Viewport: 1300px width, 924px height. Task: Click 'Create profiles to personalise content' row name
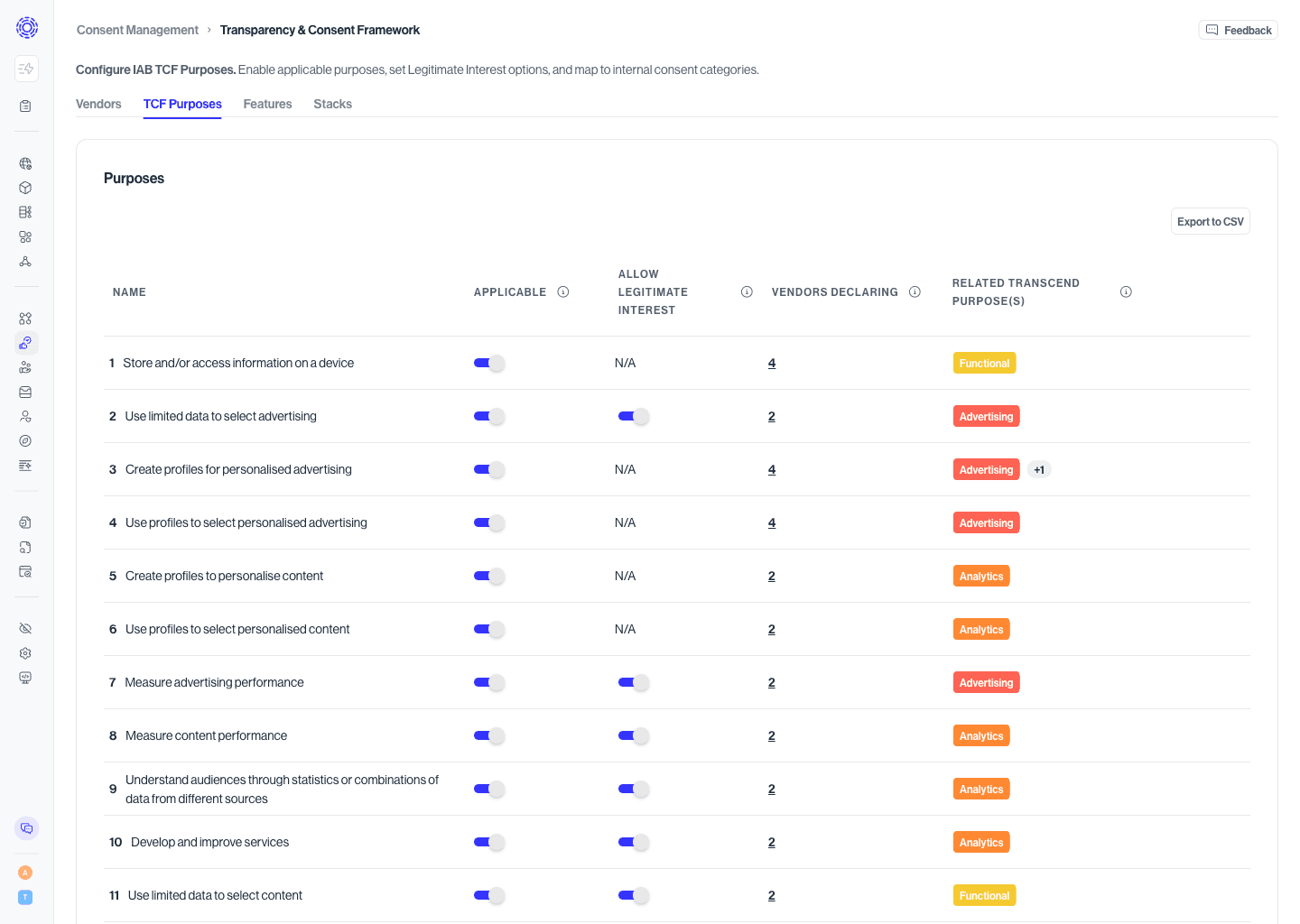[224, 576]
